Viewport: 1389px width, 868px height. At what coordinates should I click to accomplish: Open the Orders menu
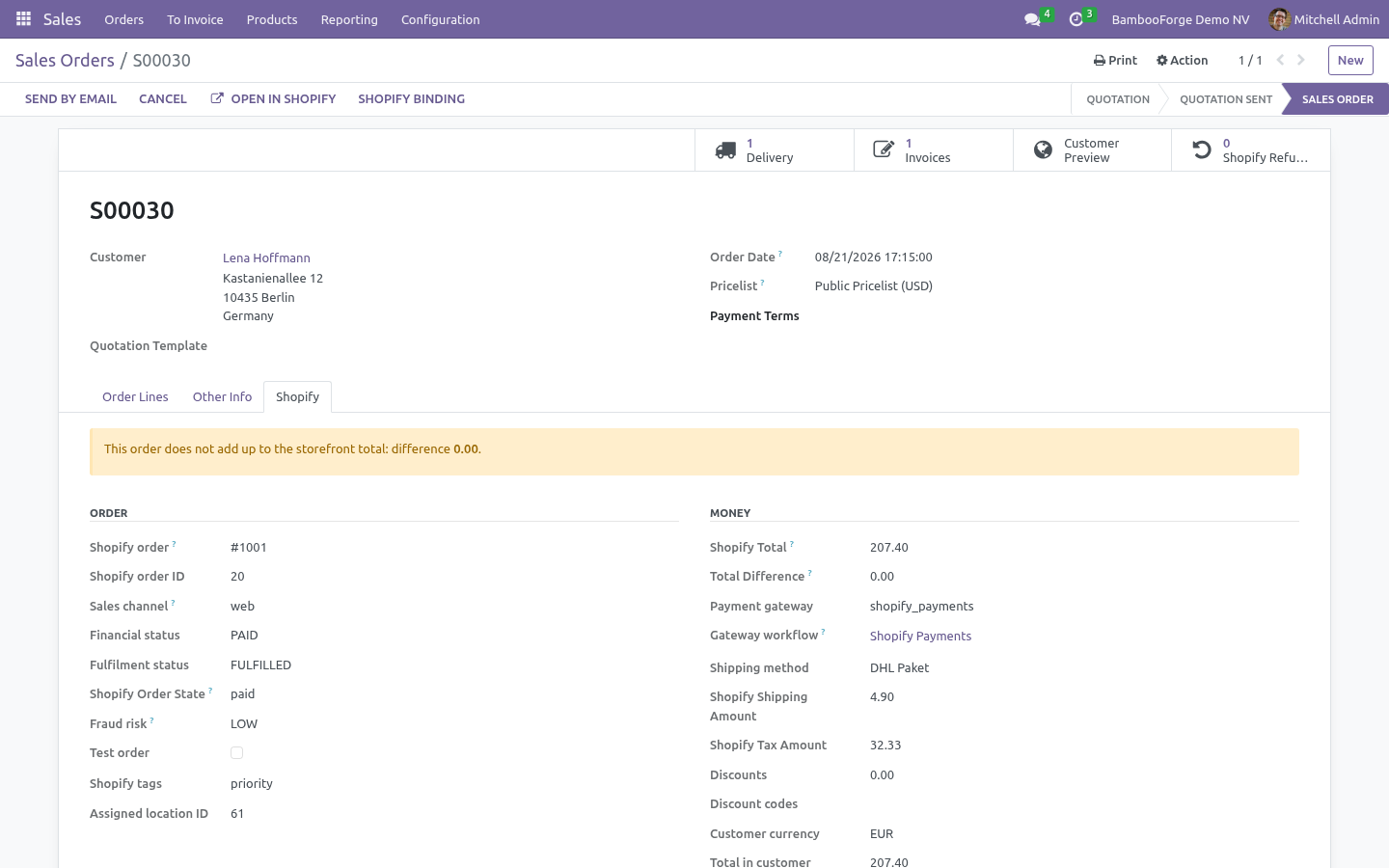123,19
